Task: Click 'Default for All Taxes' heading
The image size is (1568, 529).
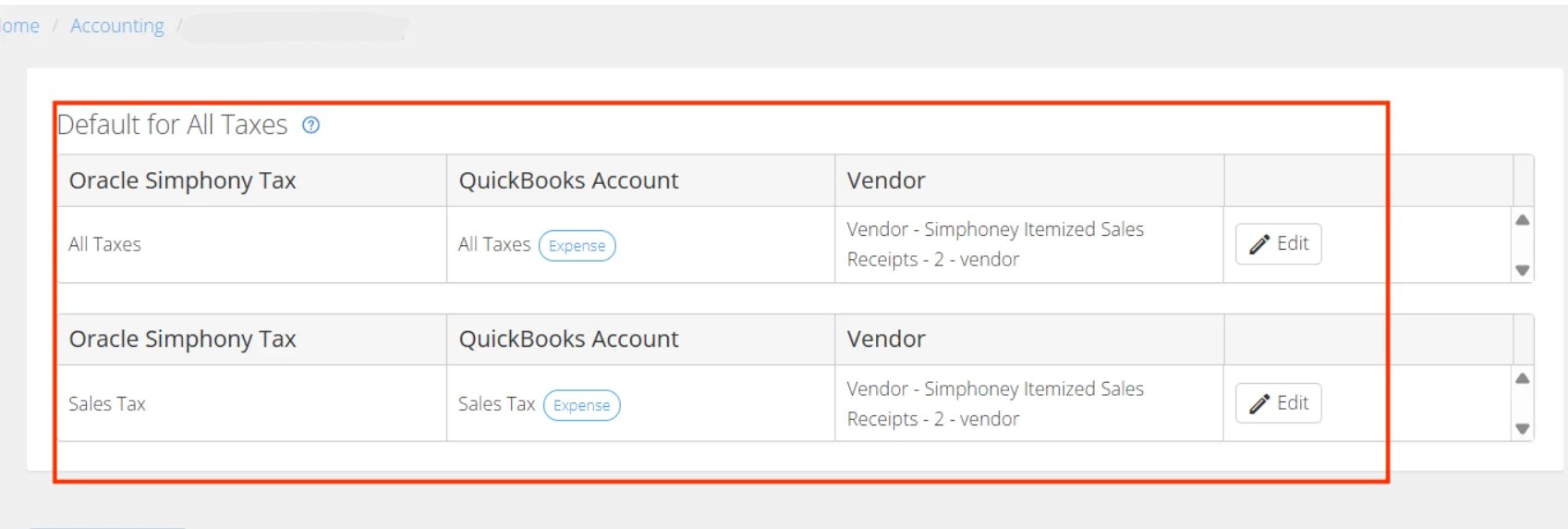Action: 173,125
